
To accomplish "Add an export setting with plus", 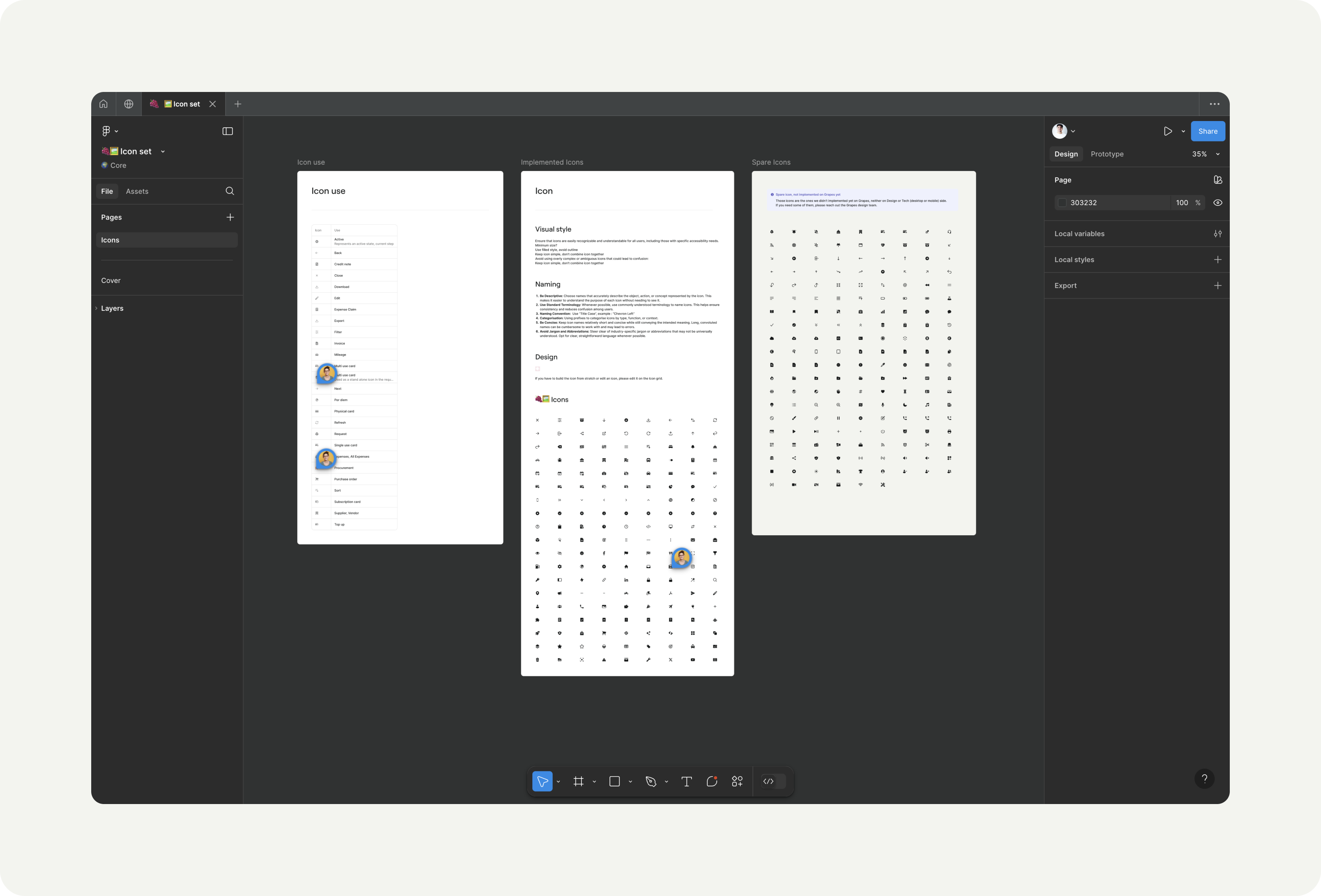I will pos(1218,286).
